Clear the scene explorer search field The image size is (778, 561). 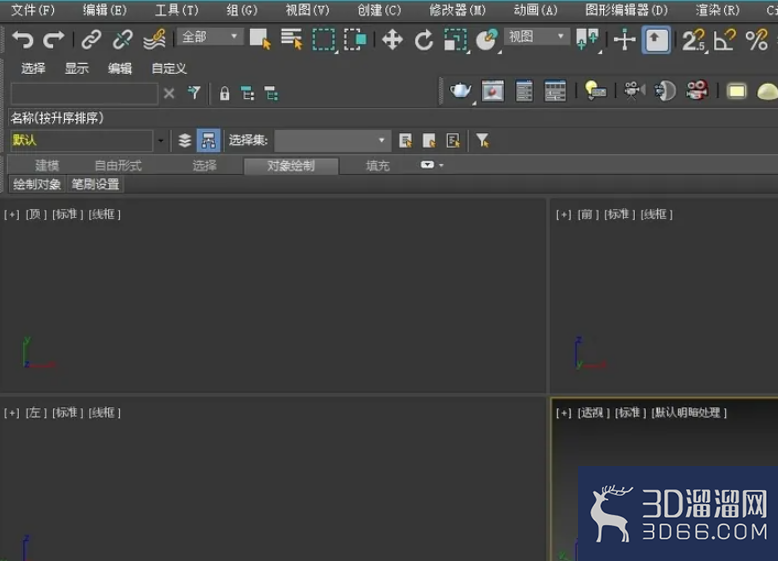tap(169, 93)
